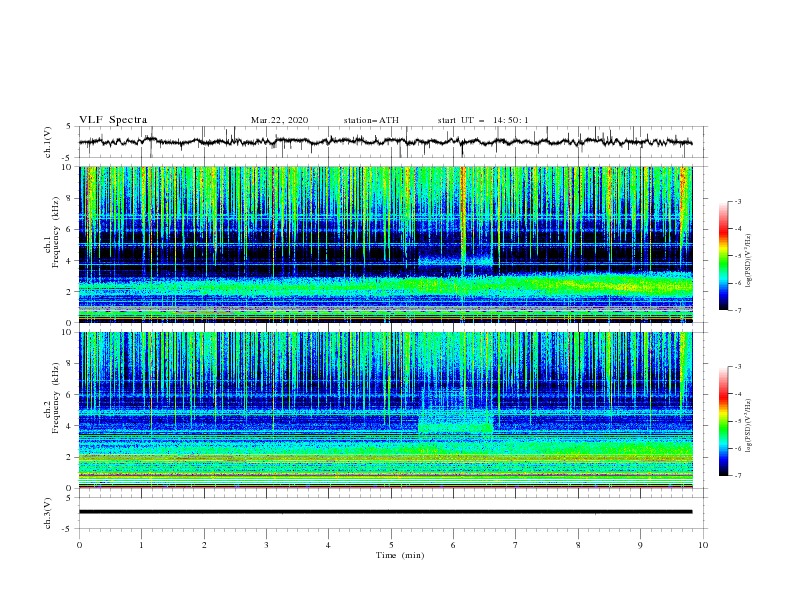Click the "ch.3(V)" axis label
The width and height of the screenshot is (792, 612).
click(48, 513)
